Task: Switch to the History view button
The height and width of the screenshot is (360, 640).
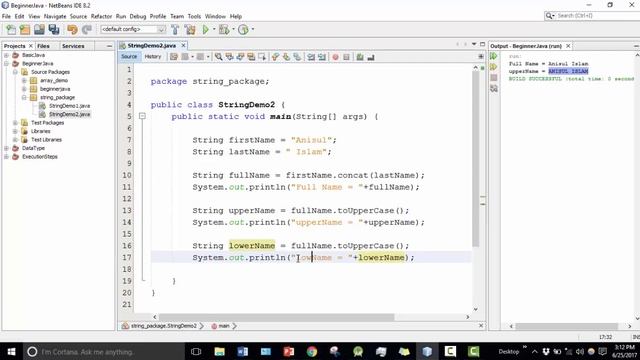Action: click(x=153, y=57)
